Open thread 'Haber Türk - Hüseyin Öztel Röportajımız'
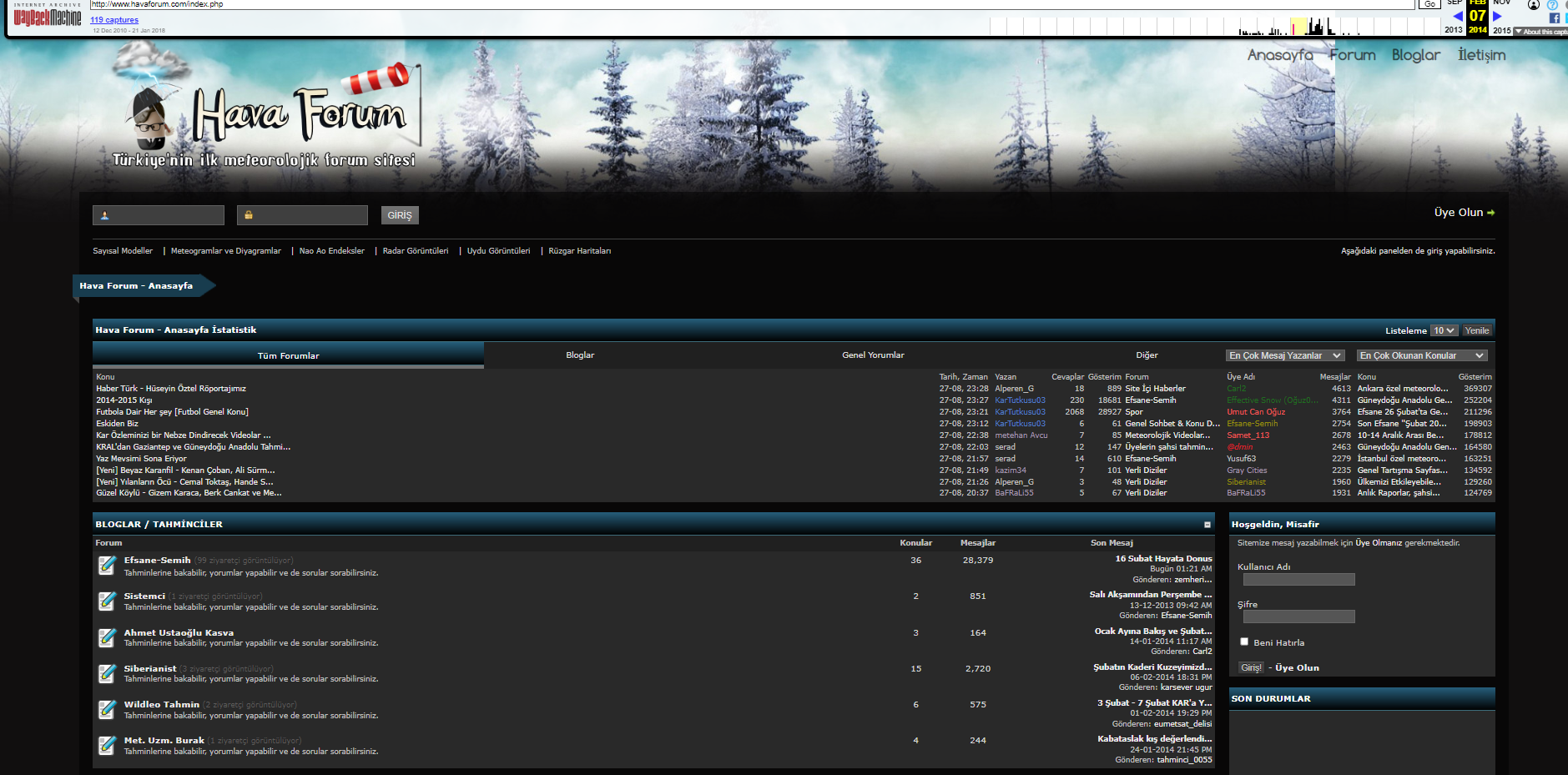The height and width of the screenshot is (775, 1568). (171, 389)
